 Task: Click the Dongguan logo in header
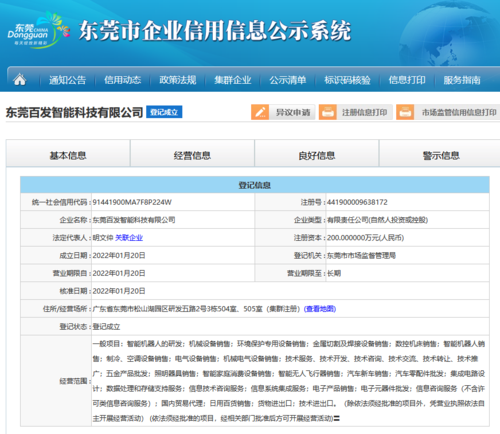(x=38, y=31)
